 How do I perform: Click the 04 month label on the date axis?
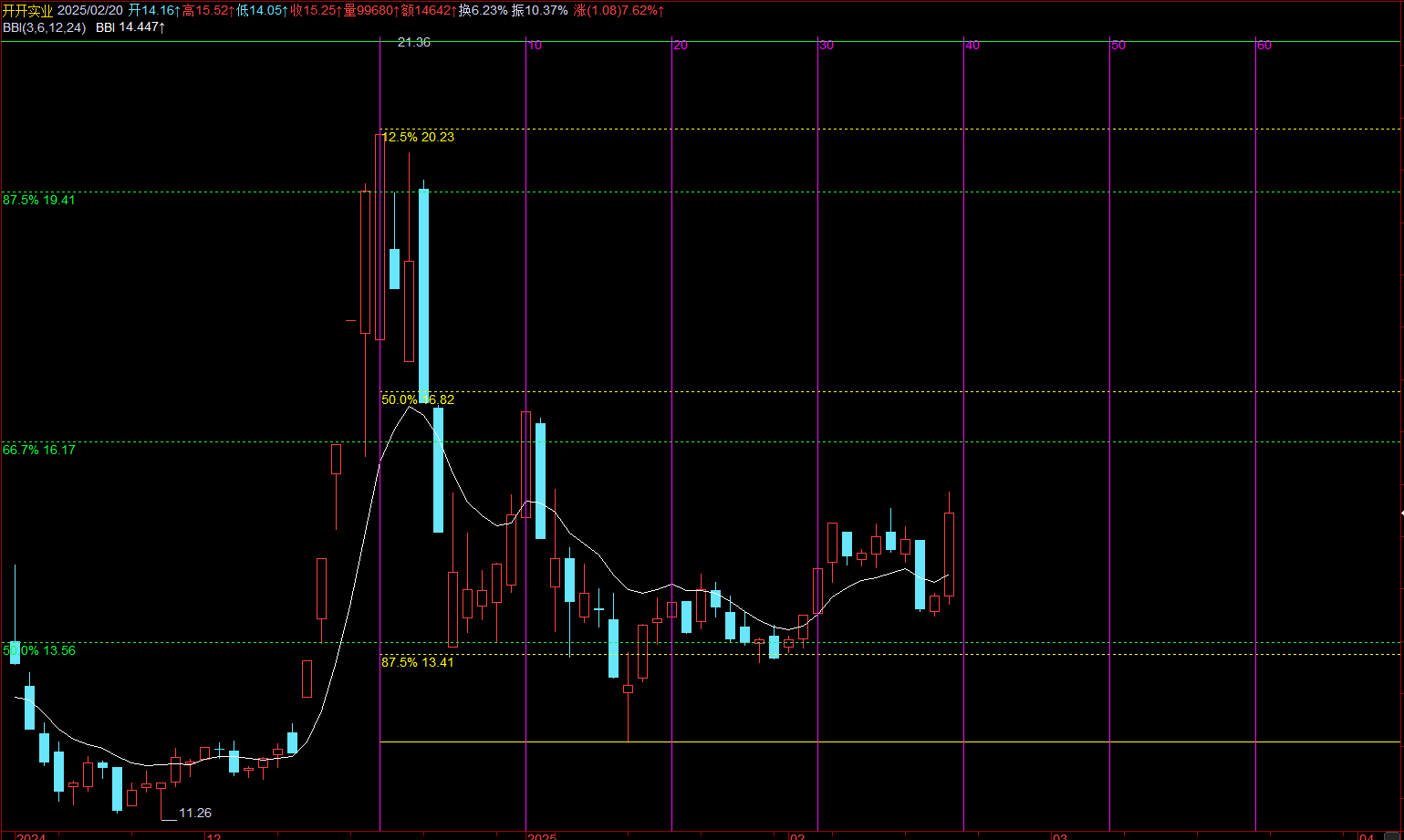pyautogui.click(x=1367, y=836)
